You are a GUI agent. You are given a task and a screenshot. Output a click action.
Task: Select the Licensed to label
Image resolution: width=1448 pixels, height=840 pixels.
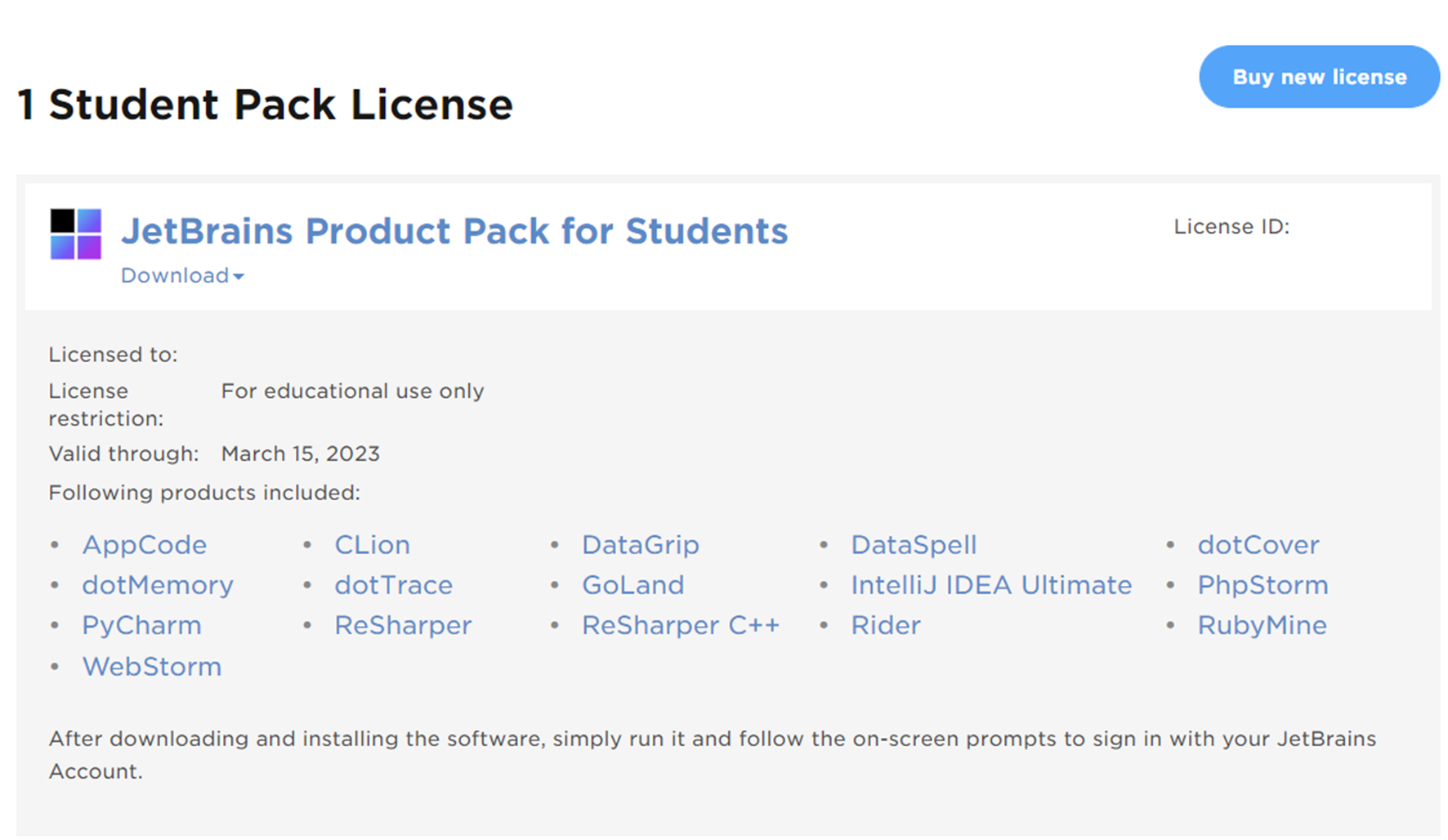(x=113, y=355)
